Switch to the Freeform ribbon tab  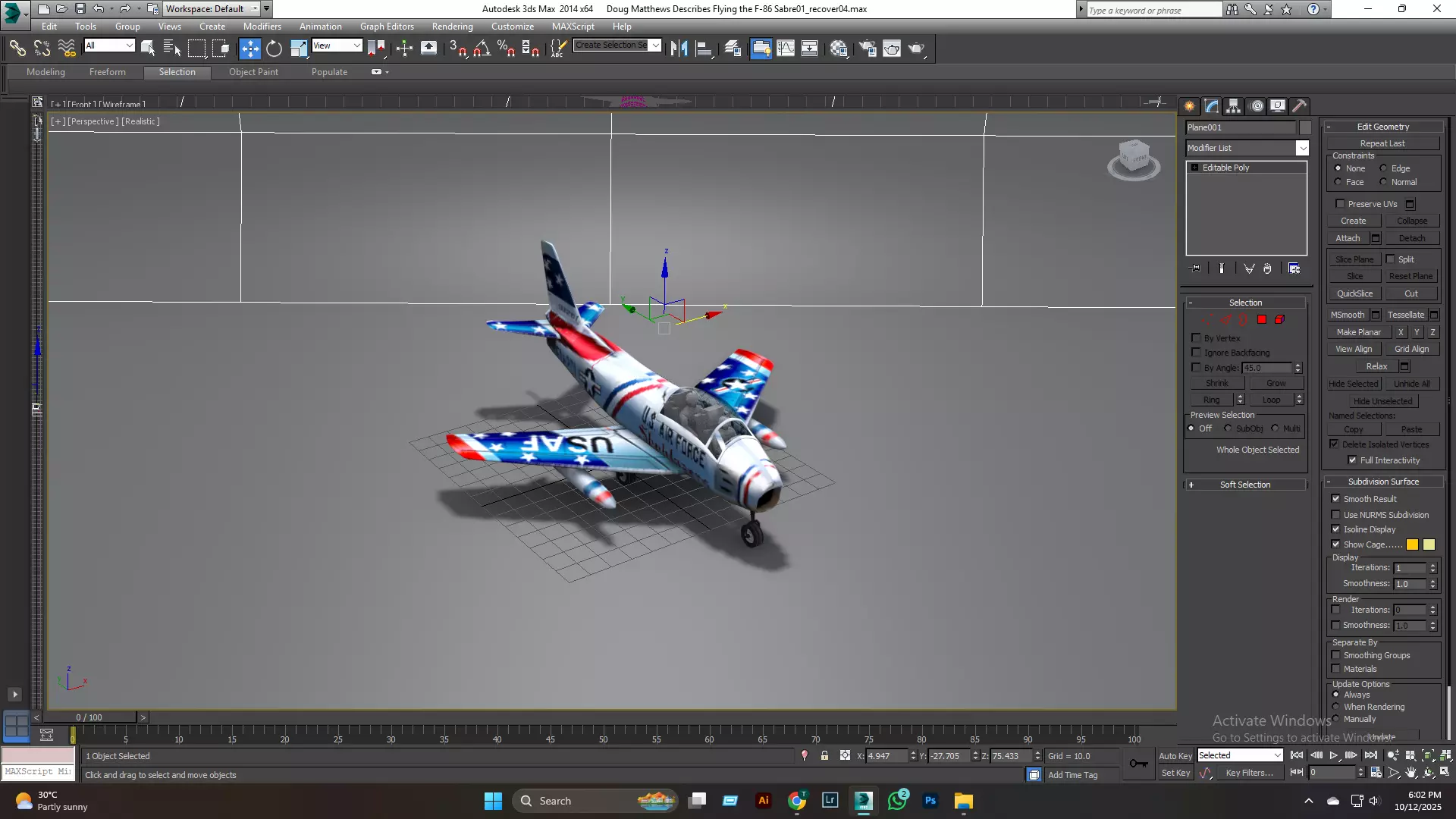(107, 72)
